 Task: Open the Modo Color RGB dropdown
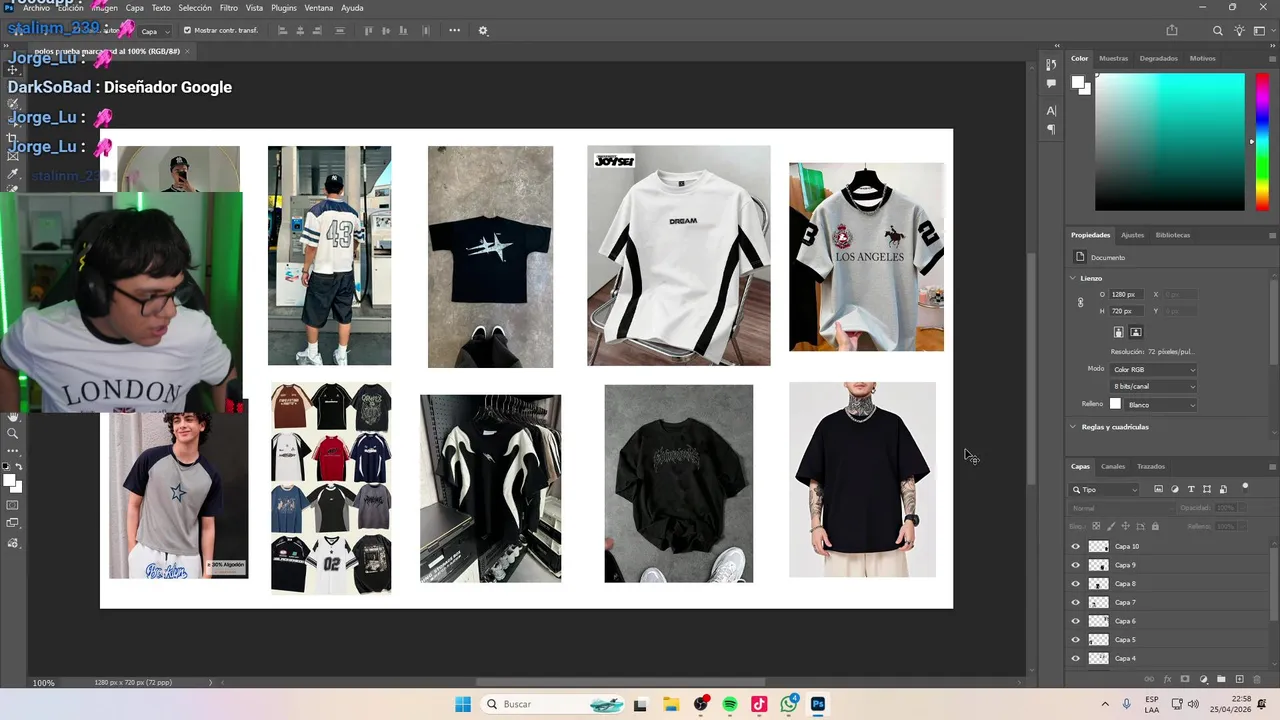click(1154, 370)
